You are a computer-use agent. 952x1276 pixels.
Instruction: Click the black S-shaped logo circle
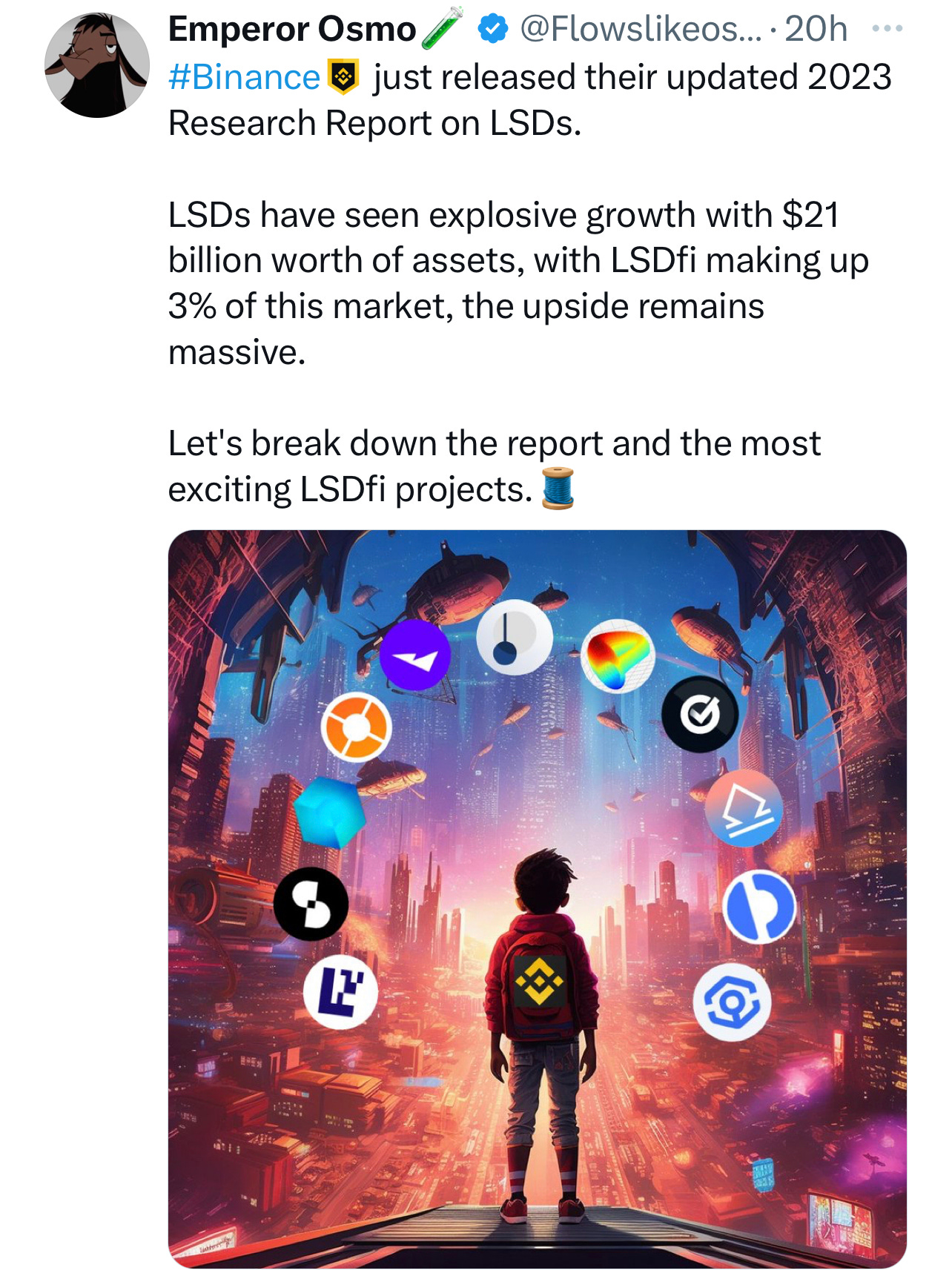coord(311,904)
